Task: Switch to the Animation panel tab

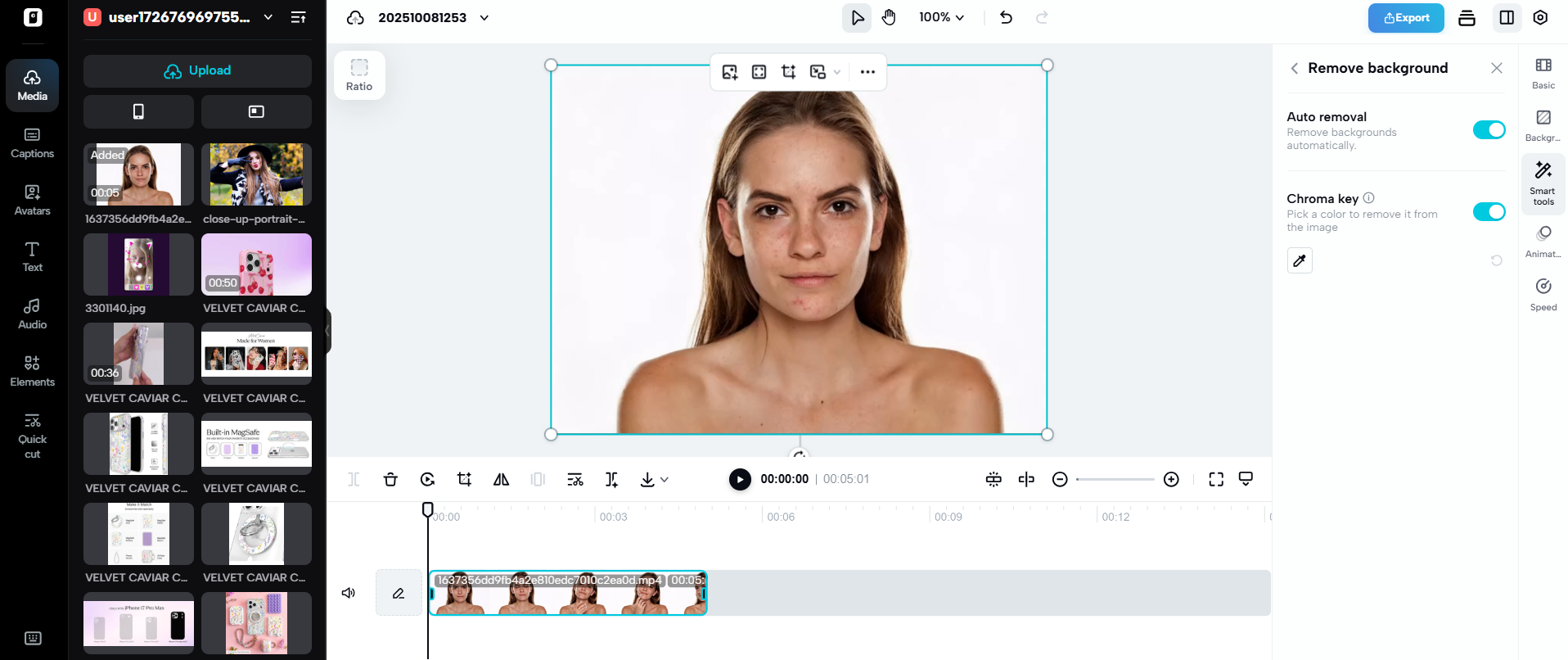Action: point(1543,242)
